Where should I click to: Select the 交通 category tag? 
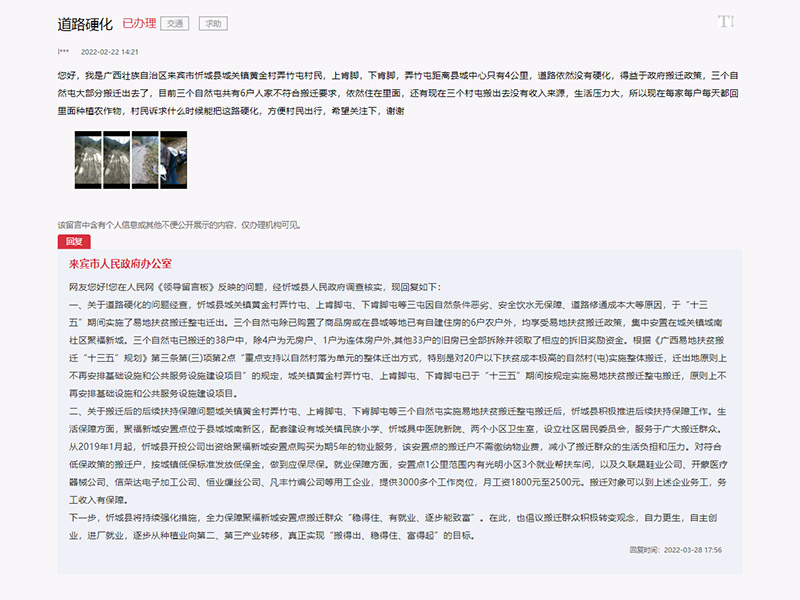click(174, 23)
